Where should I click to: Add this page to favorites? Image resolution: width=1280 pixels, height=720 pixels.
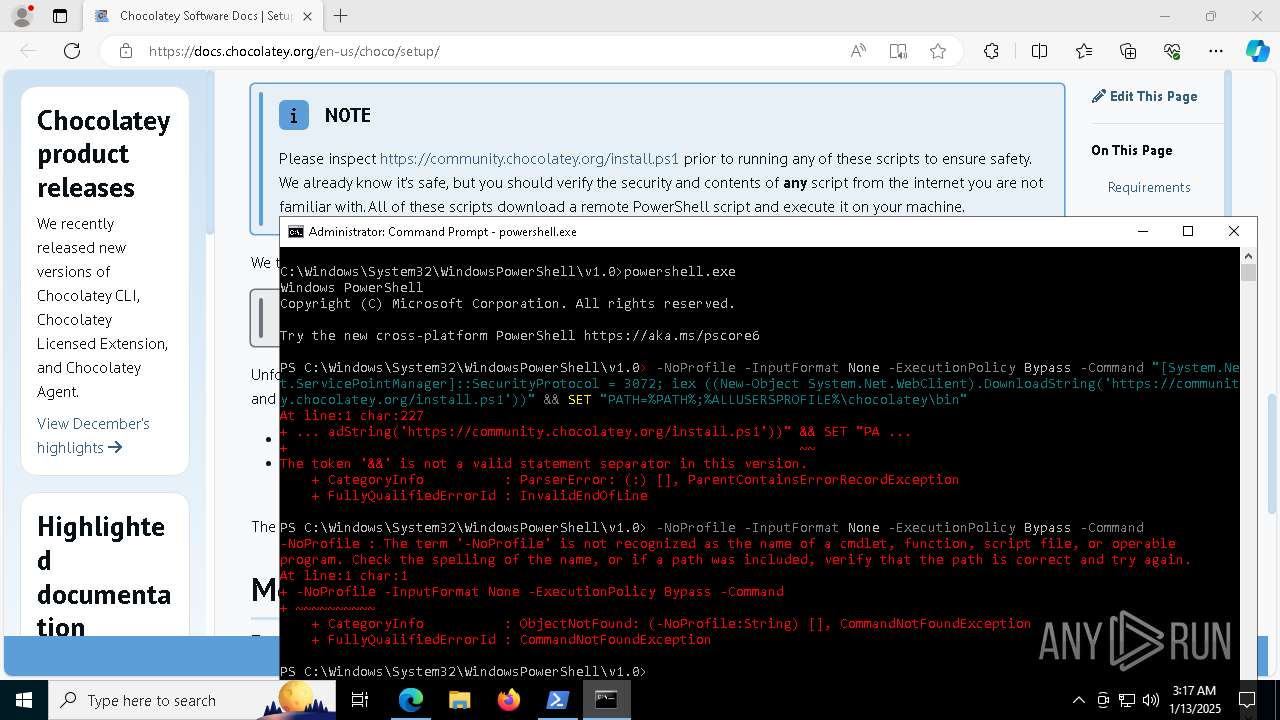tap(938, 51)
